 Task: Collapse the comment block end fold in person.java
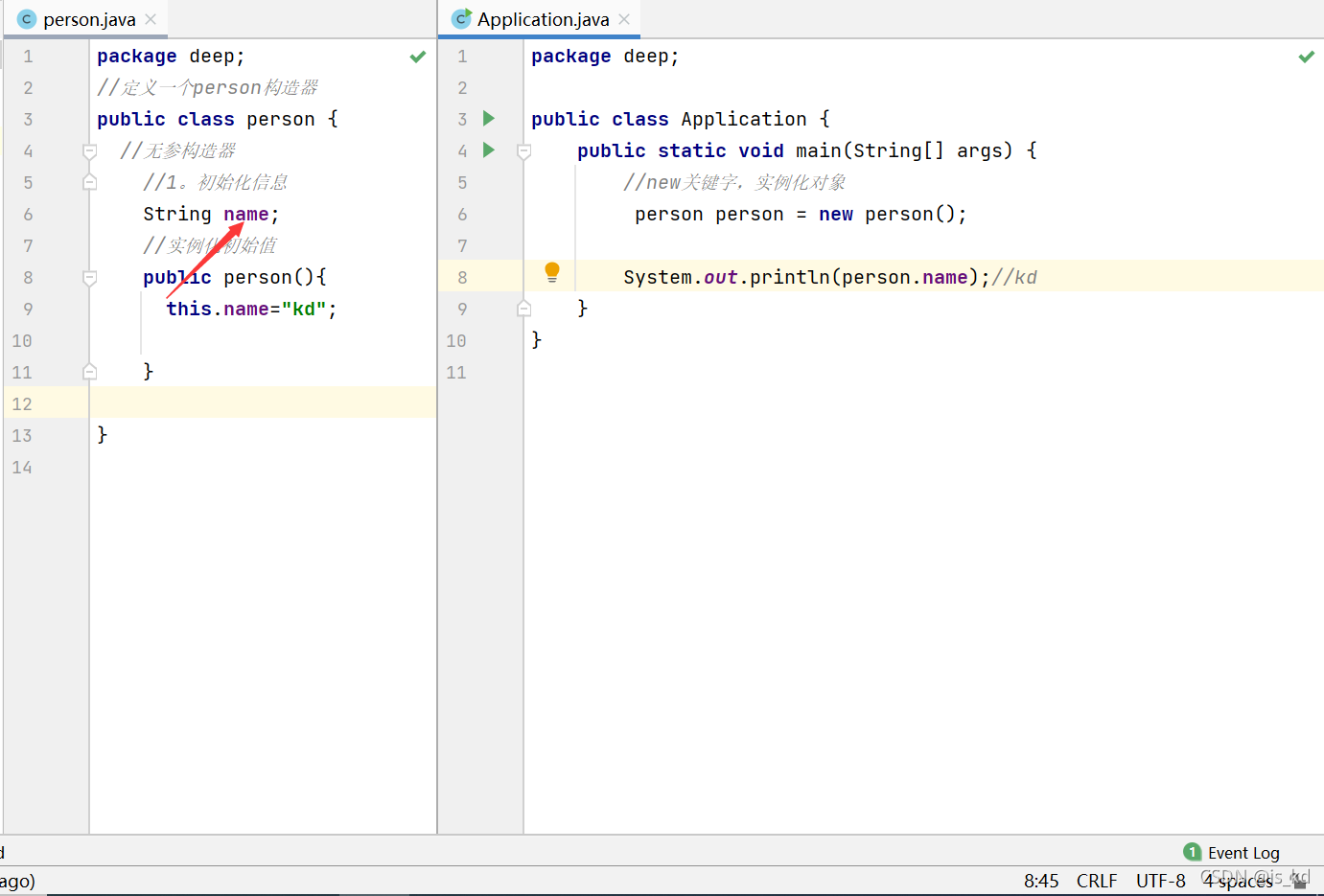click(89, 182)
